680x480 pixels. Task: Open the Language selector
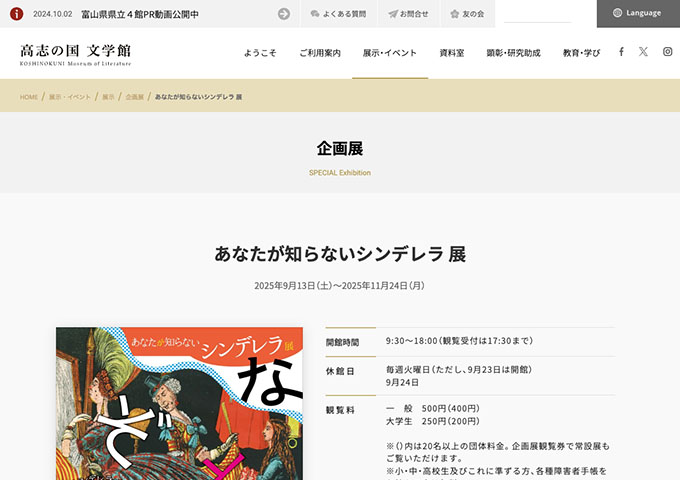point(637,14)
